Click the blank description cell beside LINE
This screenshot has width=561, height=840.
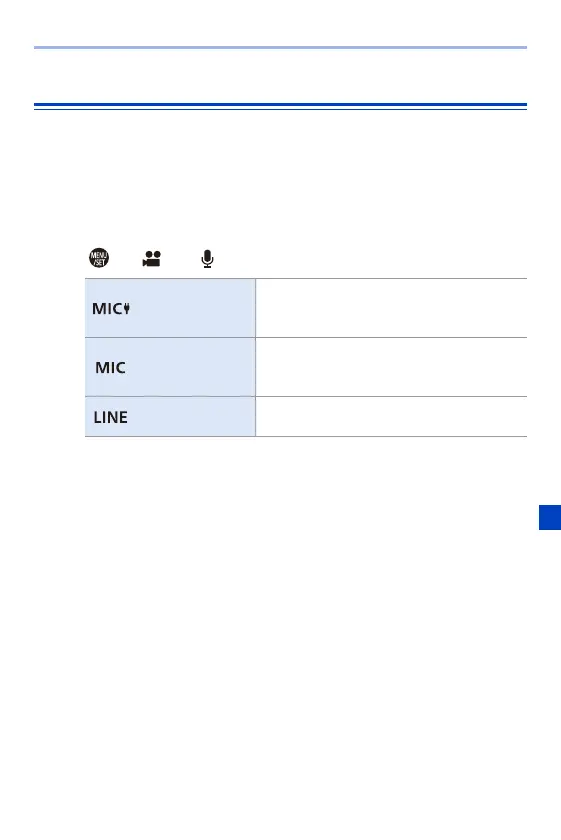tap(391, 417)
